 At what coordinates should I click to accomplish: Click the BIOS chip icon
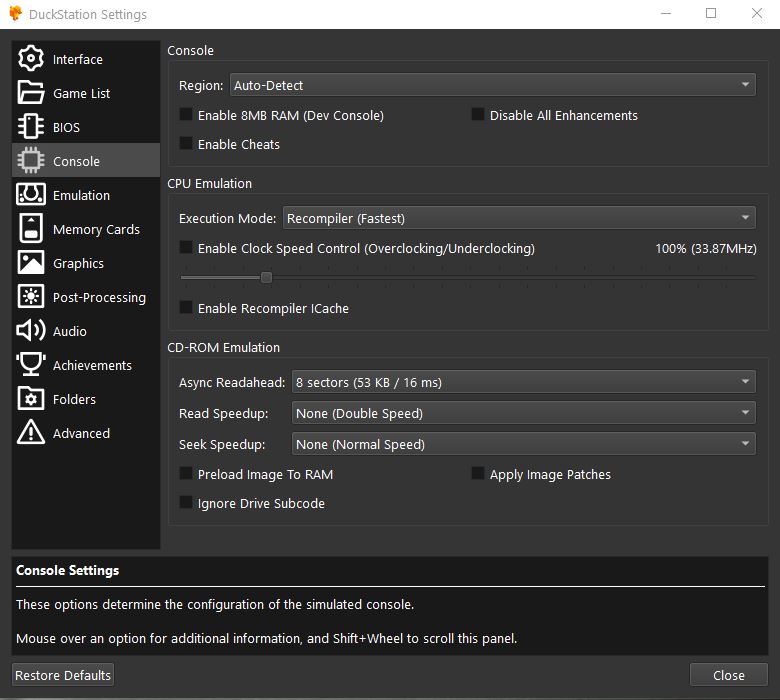(31, 126)
